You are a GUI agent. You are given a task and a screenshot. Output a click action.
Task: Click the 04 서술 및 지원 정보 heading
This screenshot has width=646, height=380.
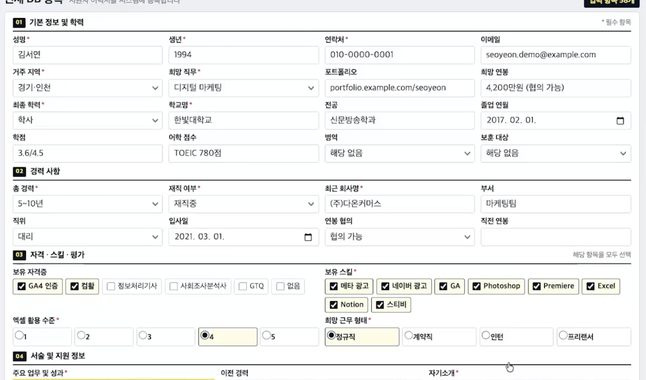[x=49, y=356]
